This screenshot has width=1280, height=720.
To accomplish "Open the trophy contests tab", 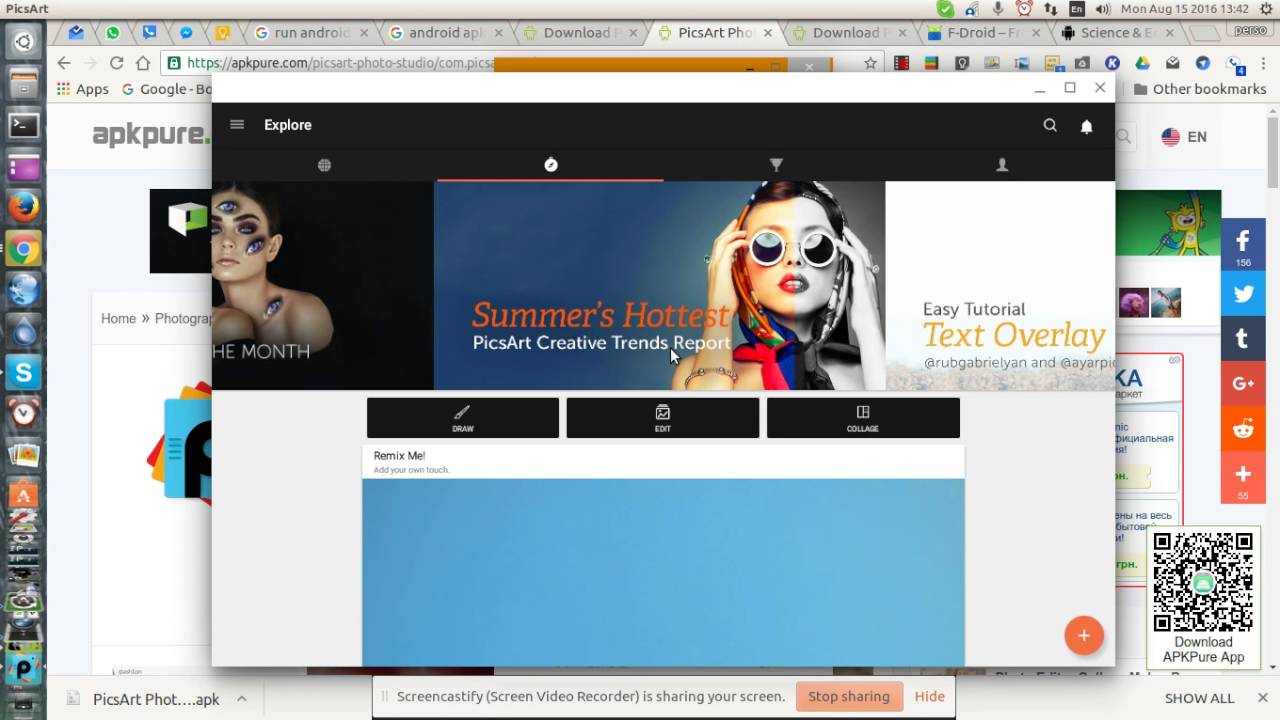I will pos(776,165).
